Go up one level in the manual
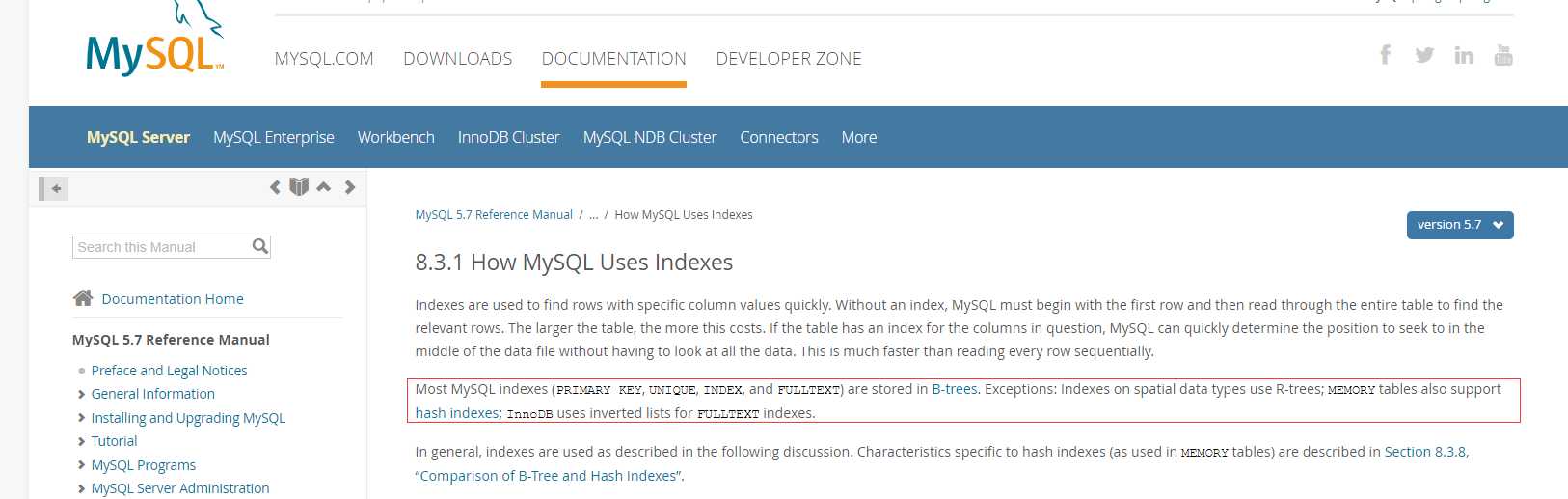1568x499 pixels. coord(324,186)
